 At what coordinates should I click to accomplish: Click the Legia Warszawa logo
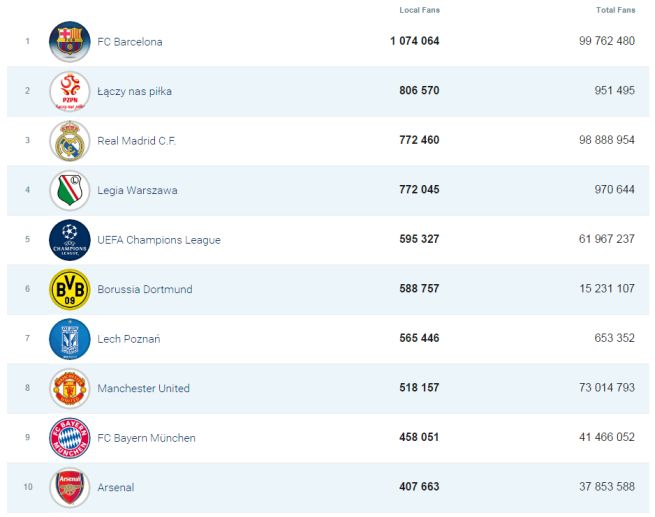(70, 190)
